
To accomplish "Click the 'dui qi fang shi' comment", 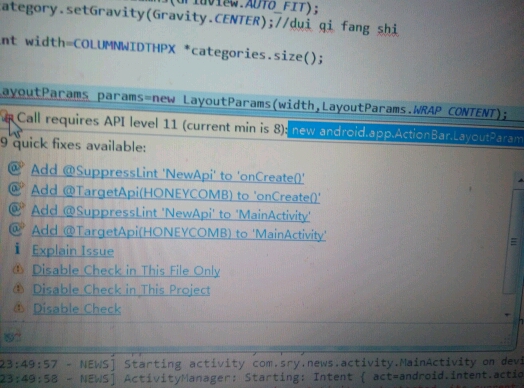I will point(344,27).
